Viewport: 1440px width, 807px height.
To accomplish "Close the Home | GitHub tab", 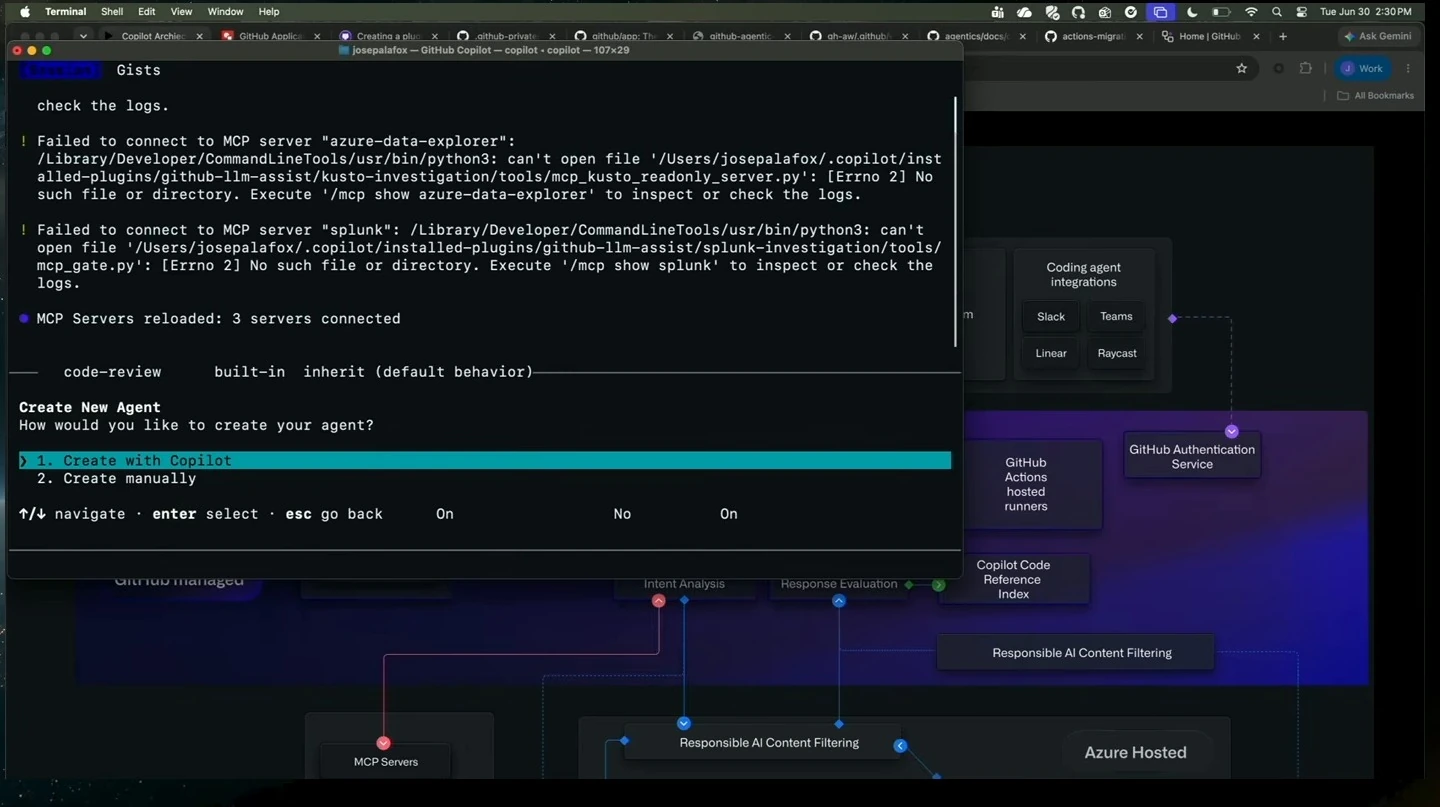I will pyautogui.click(x=1255, y=36).
